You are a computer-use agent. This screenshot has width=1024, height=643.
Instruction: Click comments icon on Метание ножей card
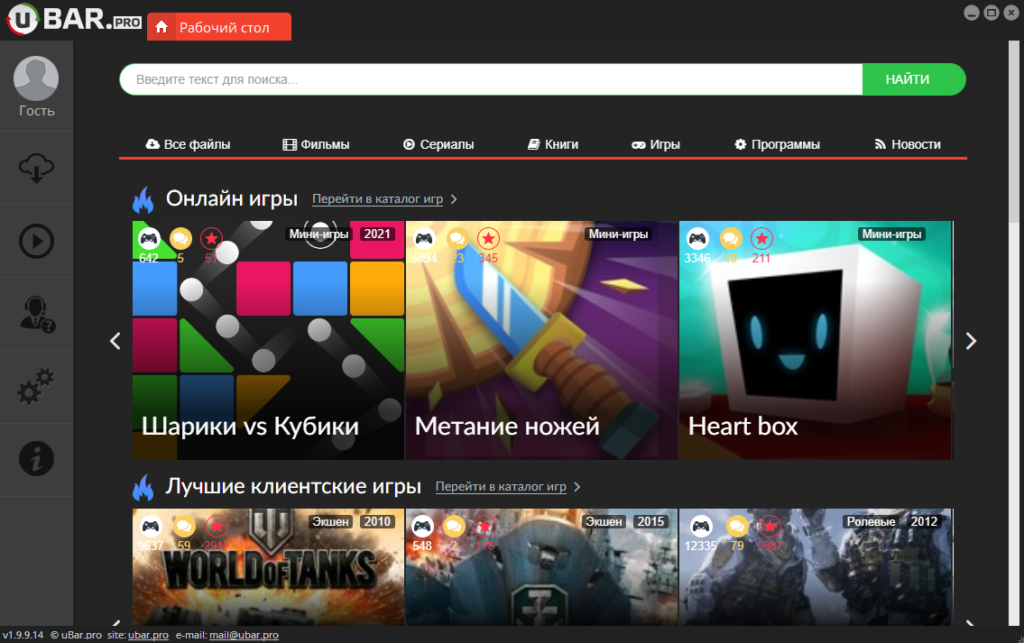point(456,238)
